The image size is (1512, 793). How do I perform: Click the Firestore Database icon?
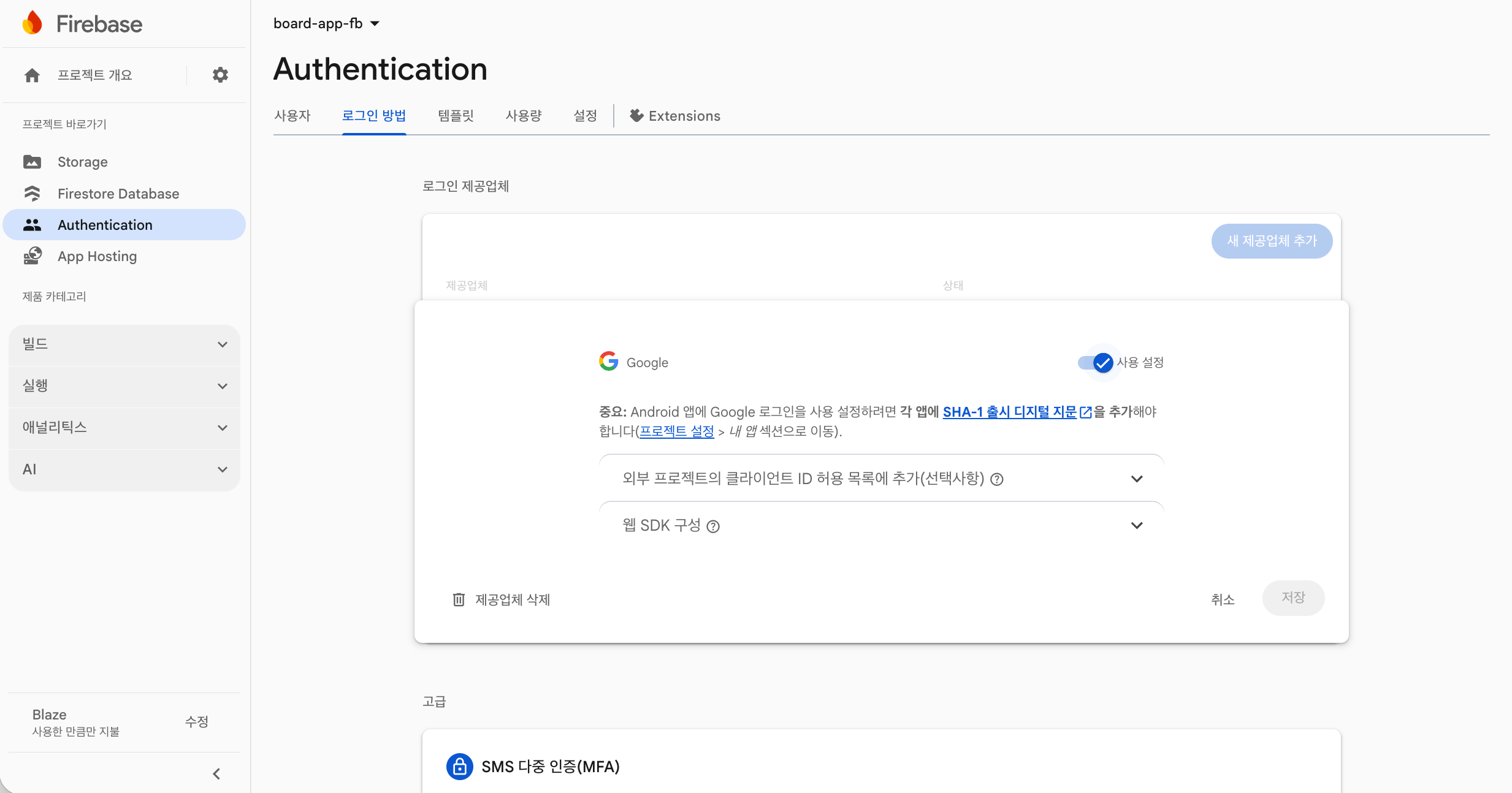(32, 194)
